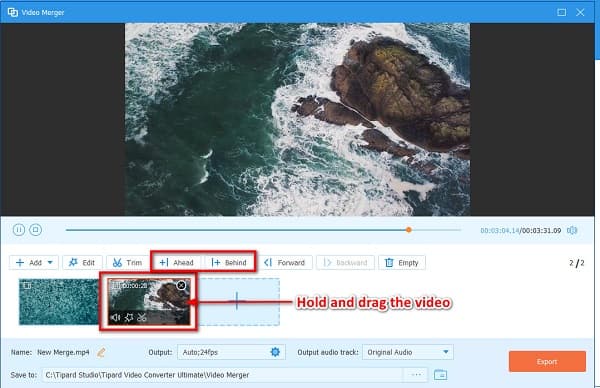This screenshot has height=388, width=600.
Task: Browse save path with the three-dots button
Action: [416, 375]
